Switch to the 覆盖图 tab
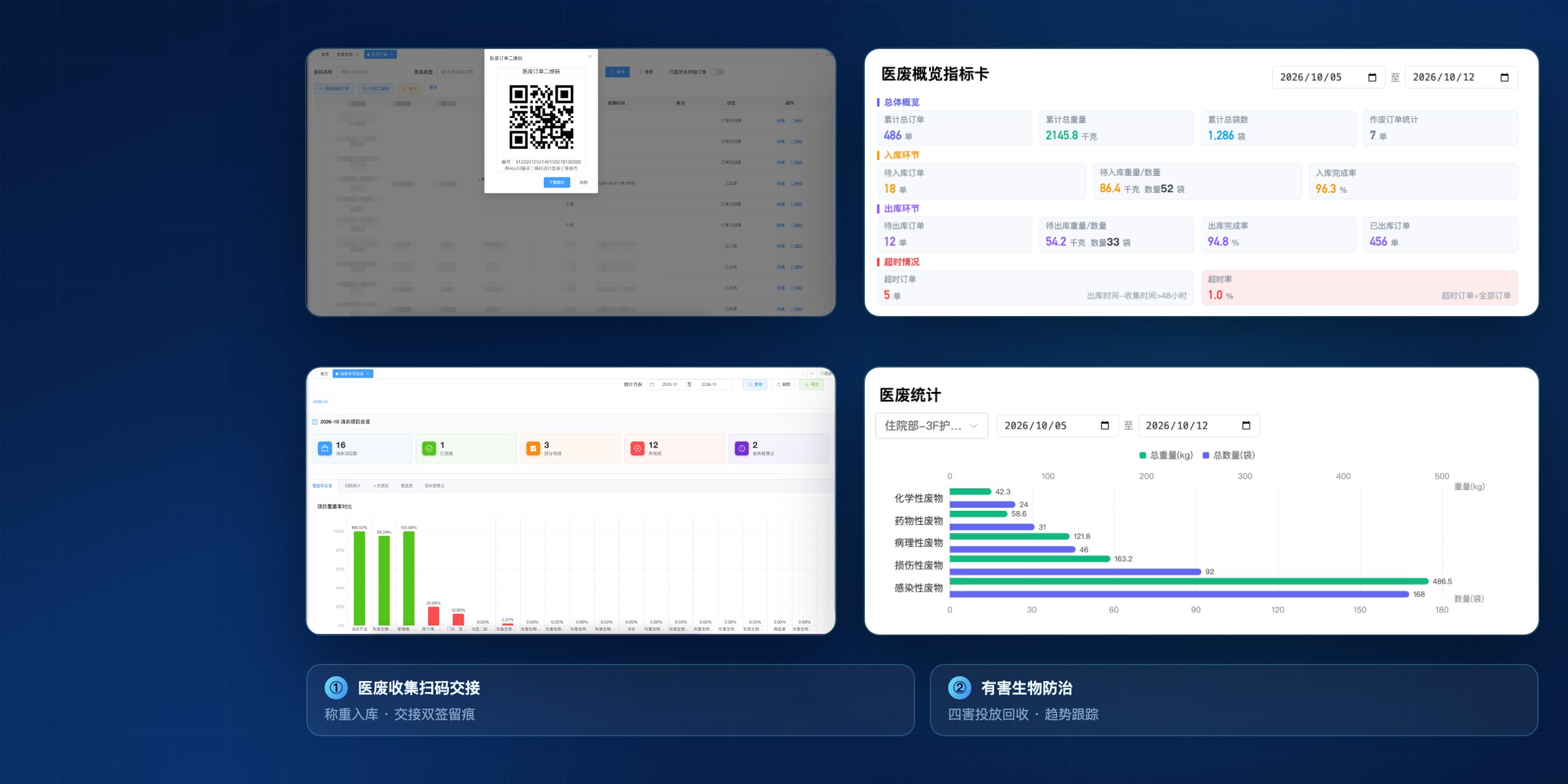 [407, 486]
